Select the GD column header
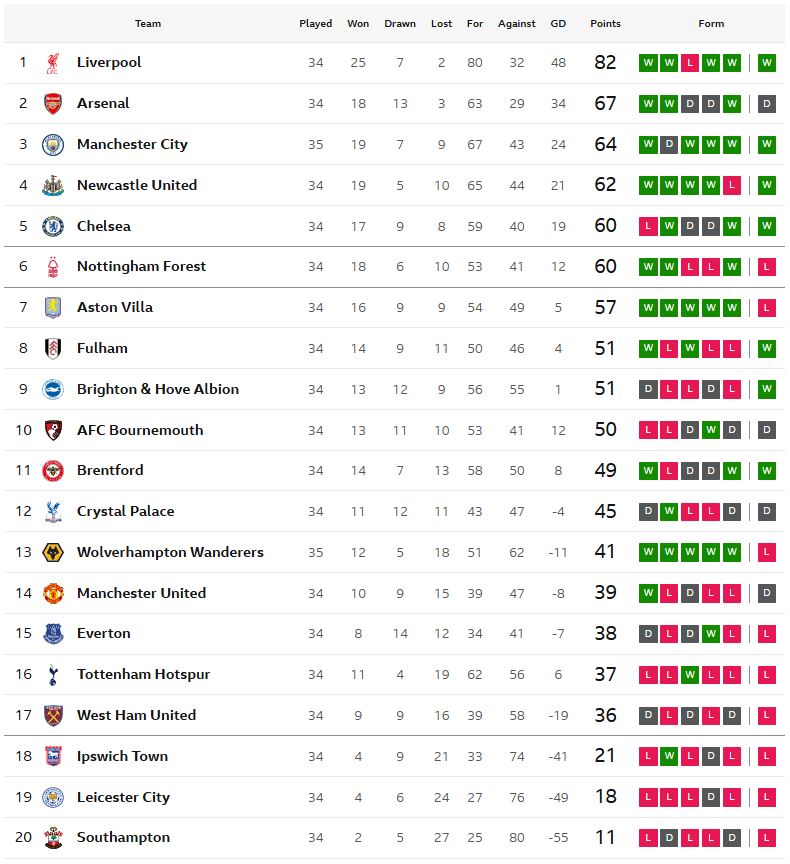The image size is (790, 864). (x=558, y=24)
